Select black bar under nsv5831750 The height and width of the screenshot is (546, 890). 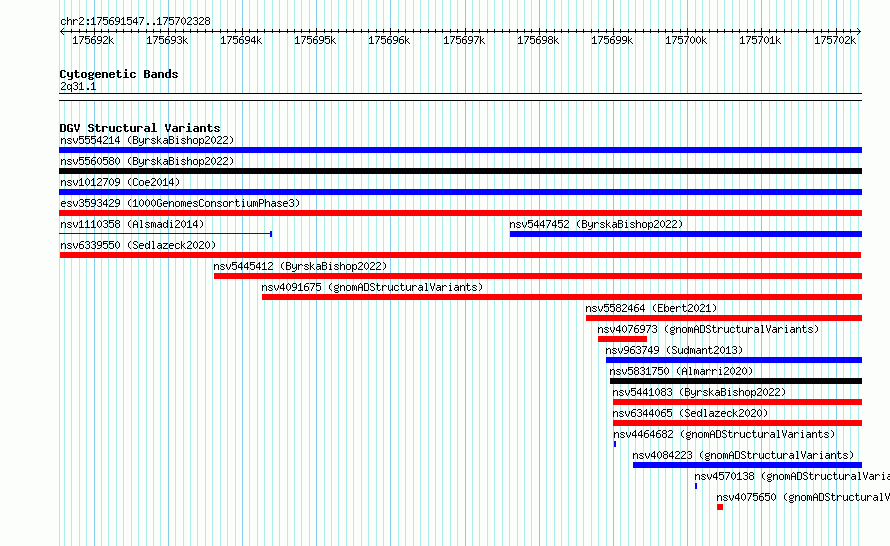(x=736, y=381)
